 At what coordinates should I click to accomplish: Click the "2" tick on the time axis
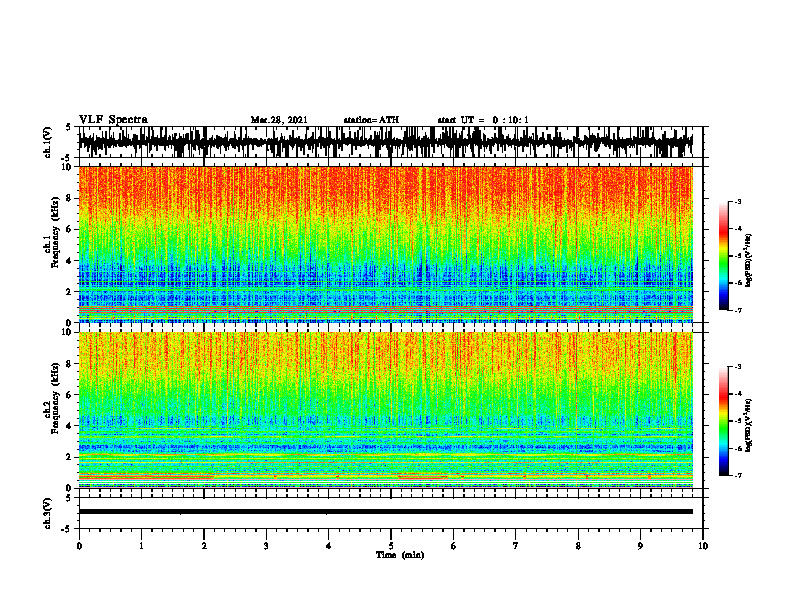click(204, 546)
